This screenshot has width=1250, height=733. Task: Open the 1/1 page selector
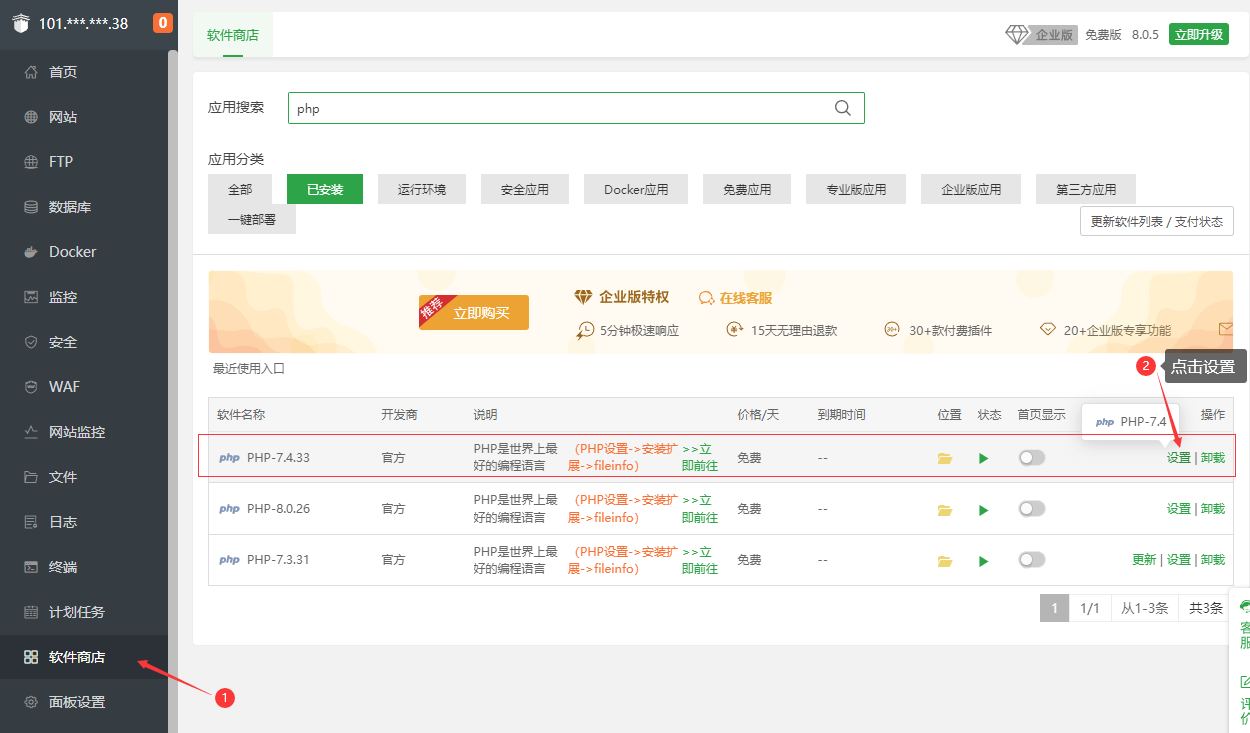pyautogui.click(x=1090, y=607)
